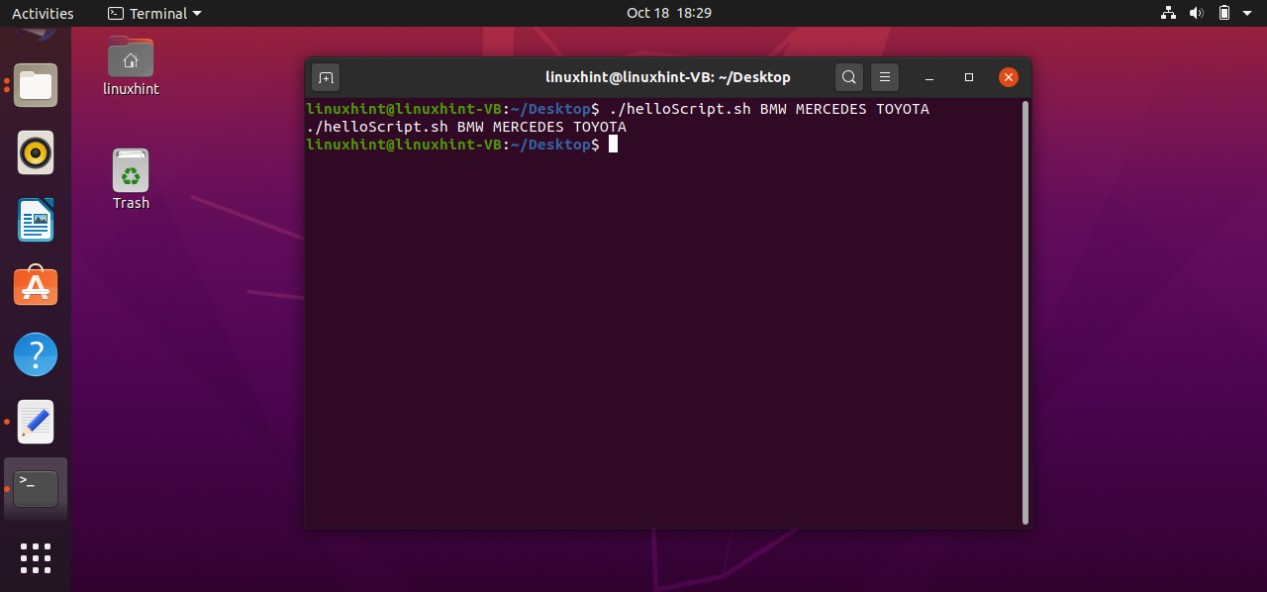The width and height of the screenshot is (1267, 592).
Task: Click the terminal cursor at the prompt
Action: point(613,144)
